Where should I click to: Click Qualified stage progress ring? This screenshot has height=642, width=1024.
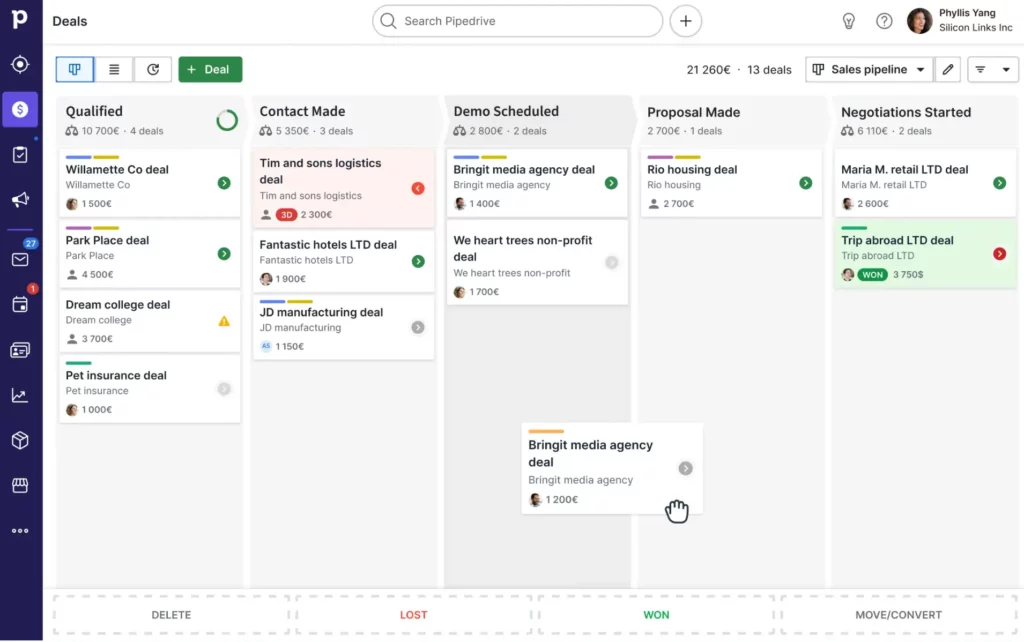tap(227, 120)
